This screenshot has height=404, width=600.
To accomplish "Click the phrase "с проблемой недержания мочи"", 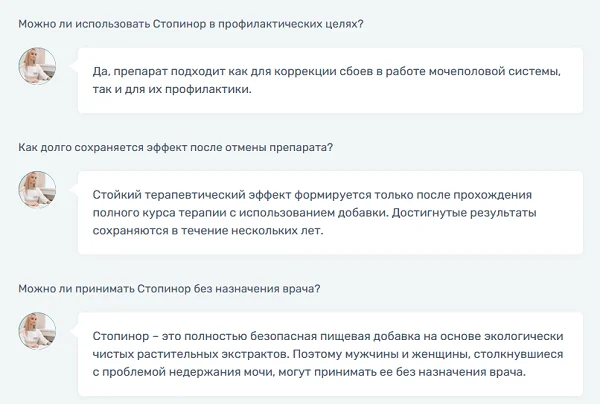I will 185,373.
